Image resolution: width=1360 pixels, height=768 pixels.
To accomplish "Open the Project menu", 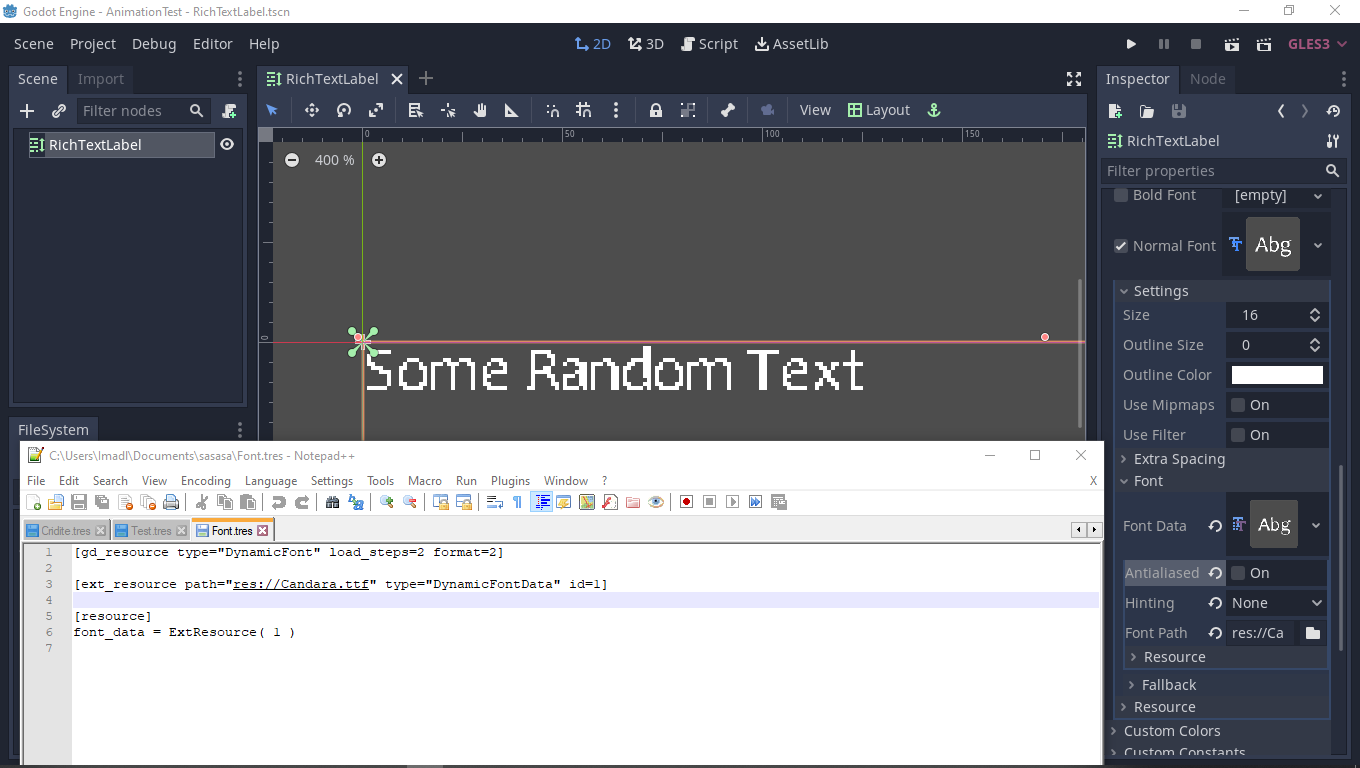I will click(93, 44).
